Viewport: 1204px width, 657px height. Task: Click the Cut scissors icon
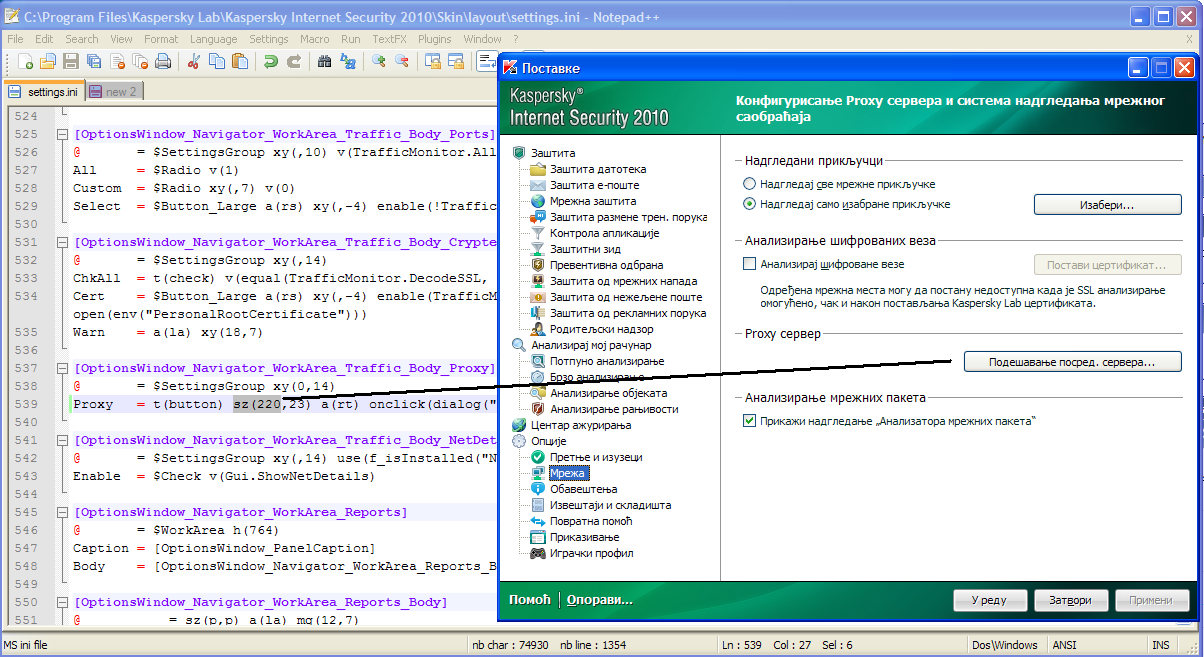[194, 62]
